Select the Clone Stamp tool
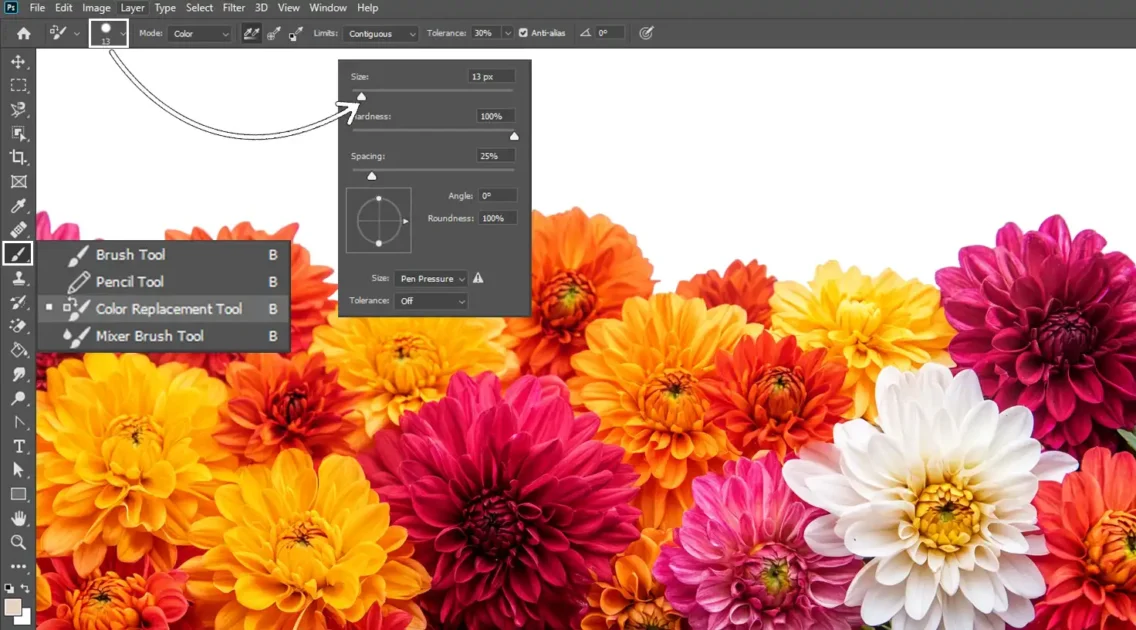Viewport: 1136px width, 630px height. 18,279
